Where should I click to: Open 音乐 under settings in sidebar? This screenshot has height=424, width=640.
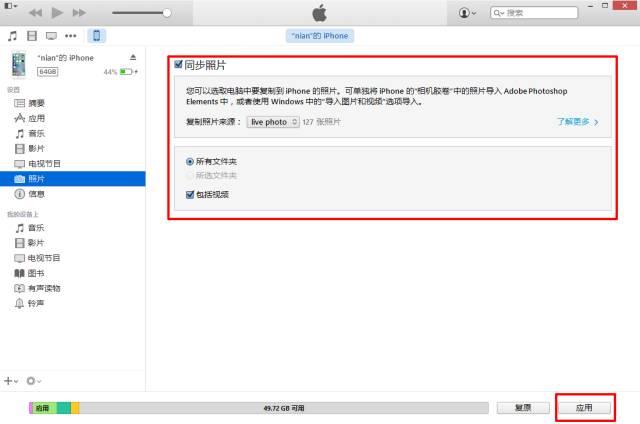tap(36, 133)
